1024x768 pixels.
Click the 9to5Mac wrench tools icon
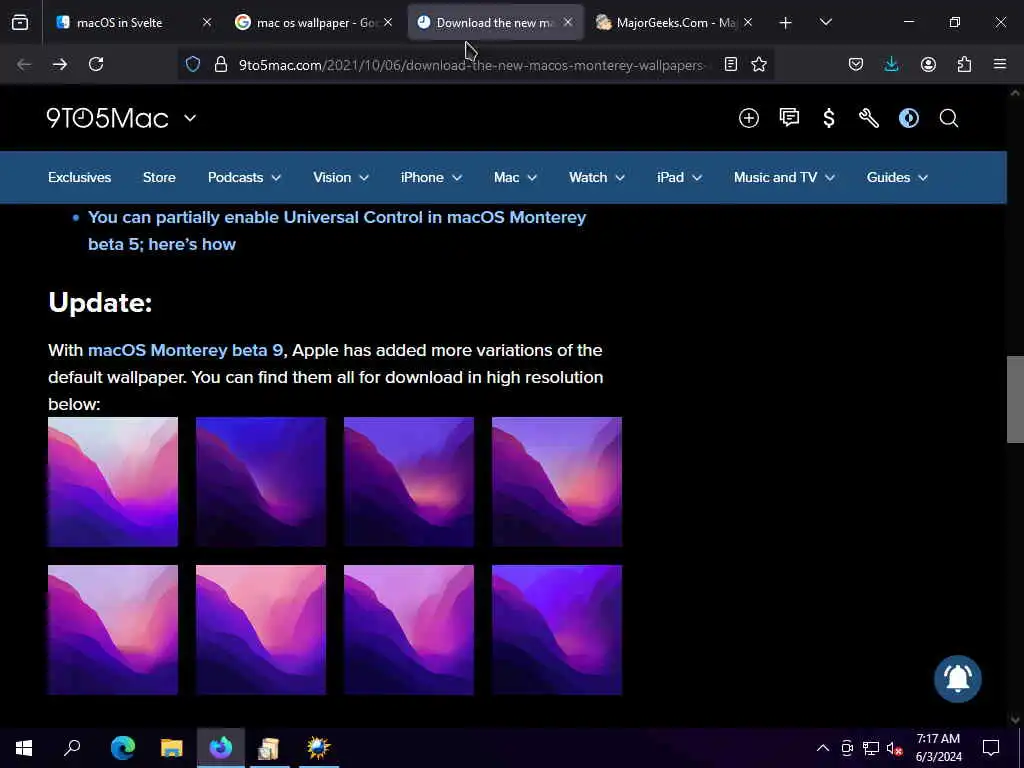coord(869,118)
